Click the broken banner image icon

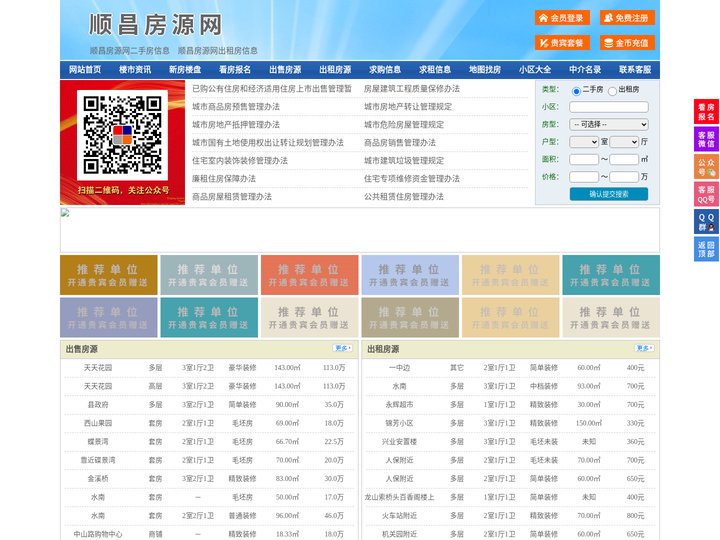65,213
